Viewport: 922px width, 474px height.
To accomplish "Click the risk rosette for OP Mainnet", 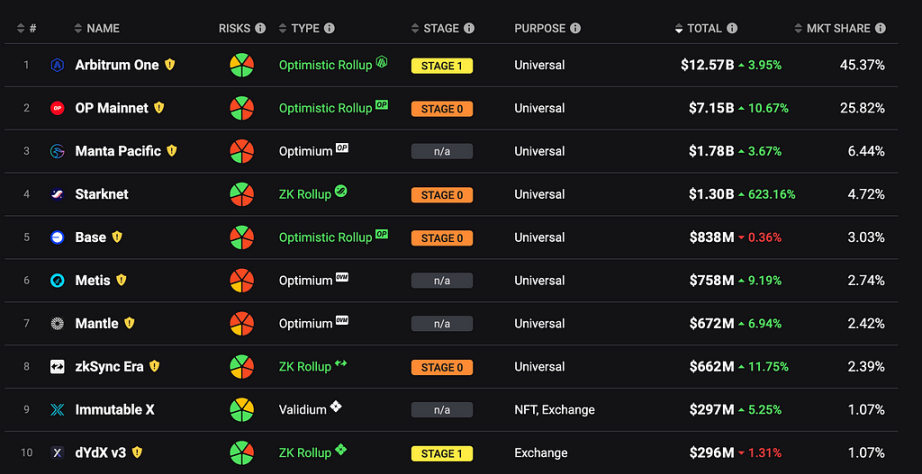I will (241, 108).
